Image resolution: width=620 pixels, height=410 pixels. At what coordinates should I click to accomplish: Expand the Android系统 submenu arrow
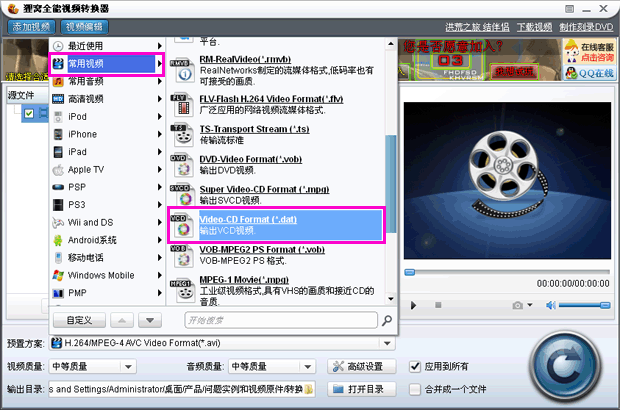[159, 240]
